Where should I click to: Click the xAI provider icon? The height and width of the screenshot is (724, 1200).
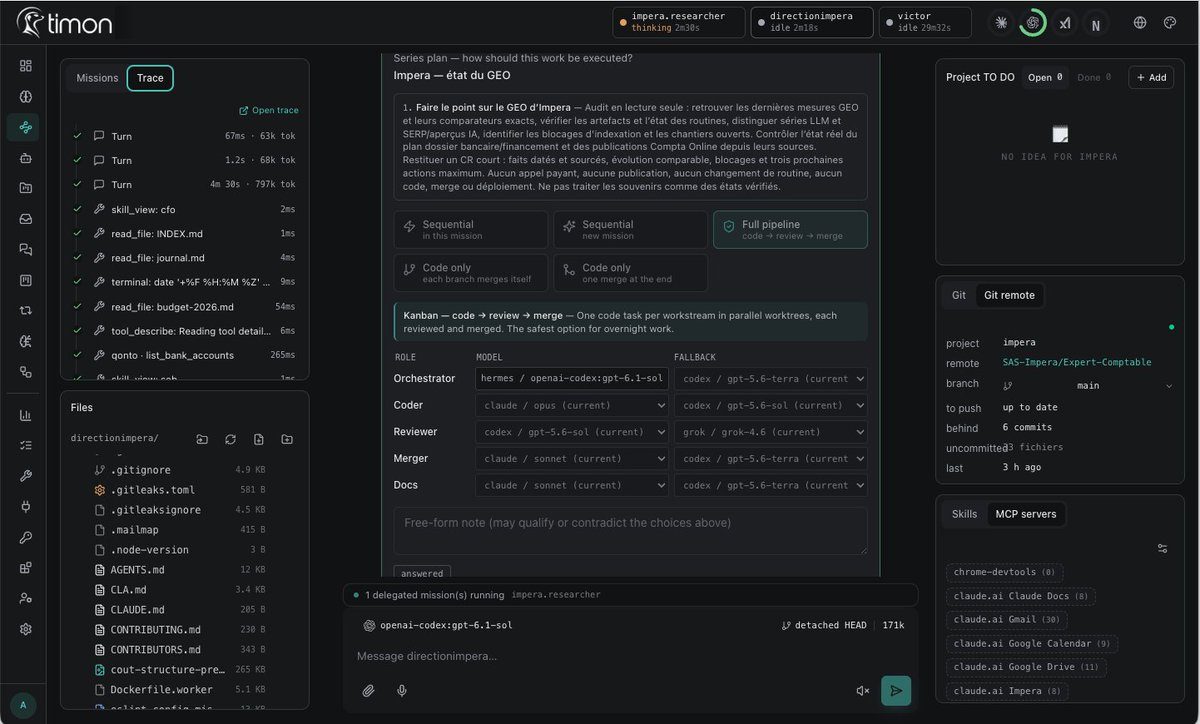[1065, 23]
